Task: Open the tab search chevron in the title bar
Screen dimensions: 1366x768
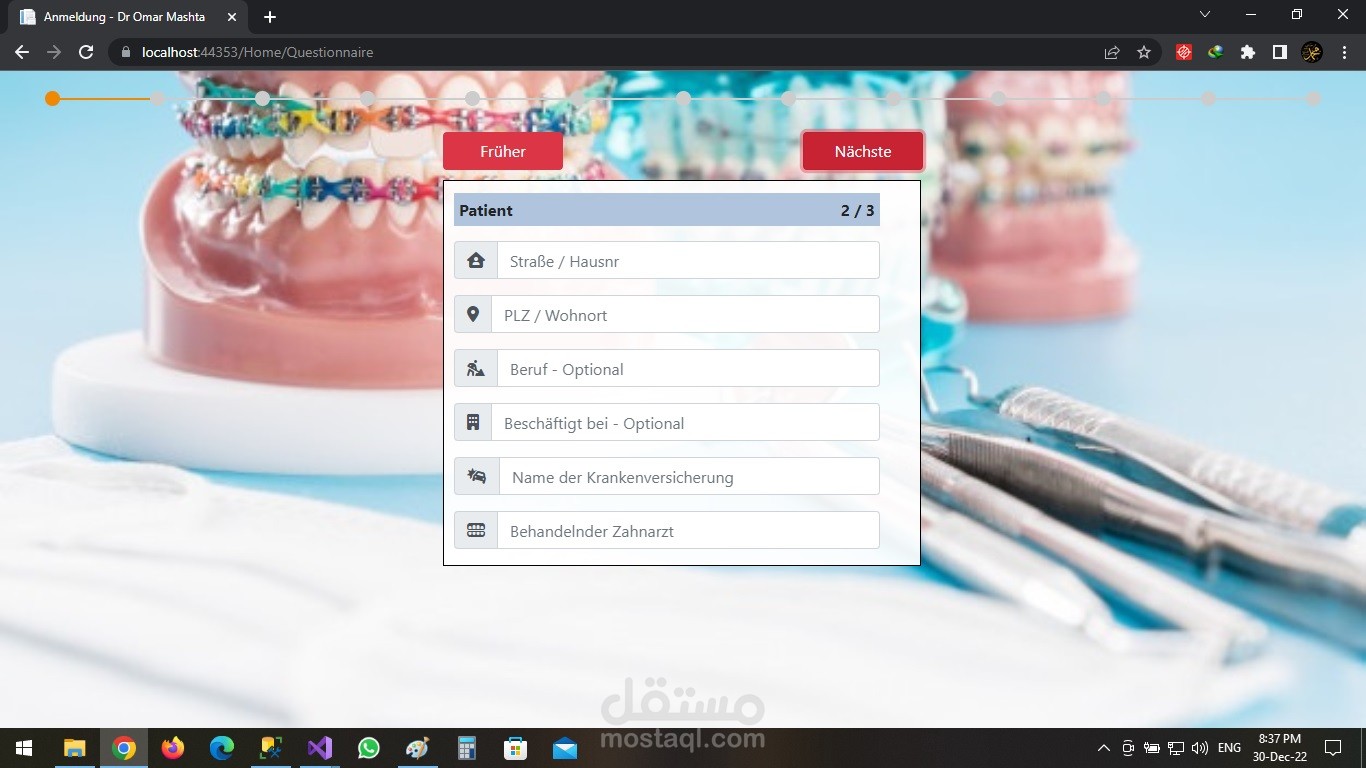Action: pos(1204,15)
